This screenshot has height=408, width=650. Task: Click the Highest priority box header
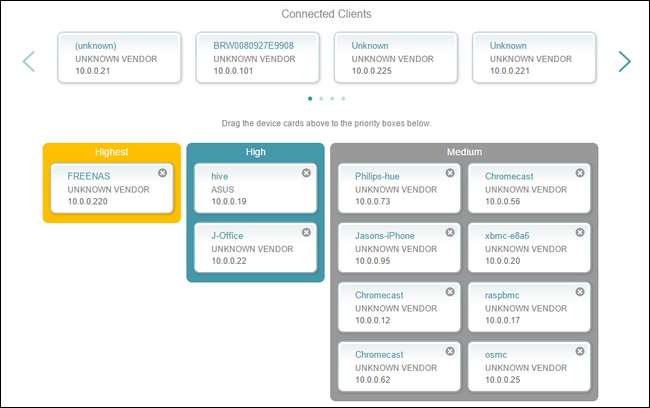(112, 152)
